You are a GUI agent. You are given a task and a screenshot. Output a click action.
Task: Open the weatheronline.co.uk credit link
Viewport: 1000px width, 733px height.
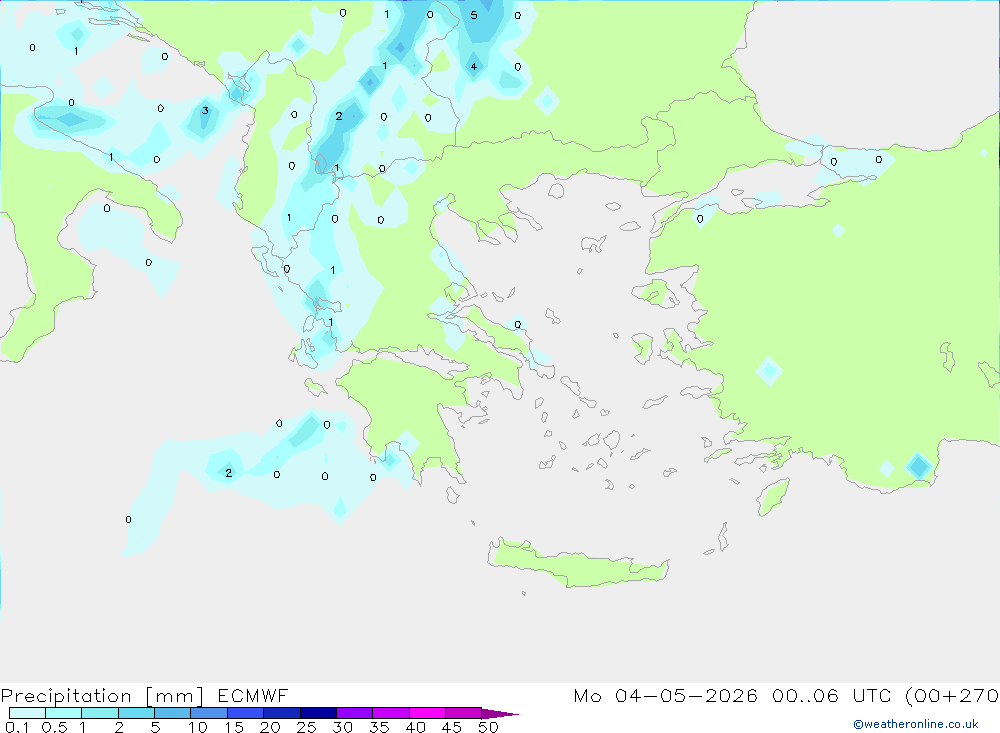[916, 724]
